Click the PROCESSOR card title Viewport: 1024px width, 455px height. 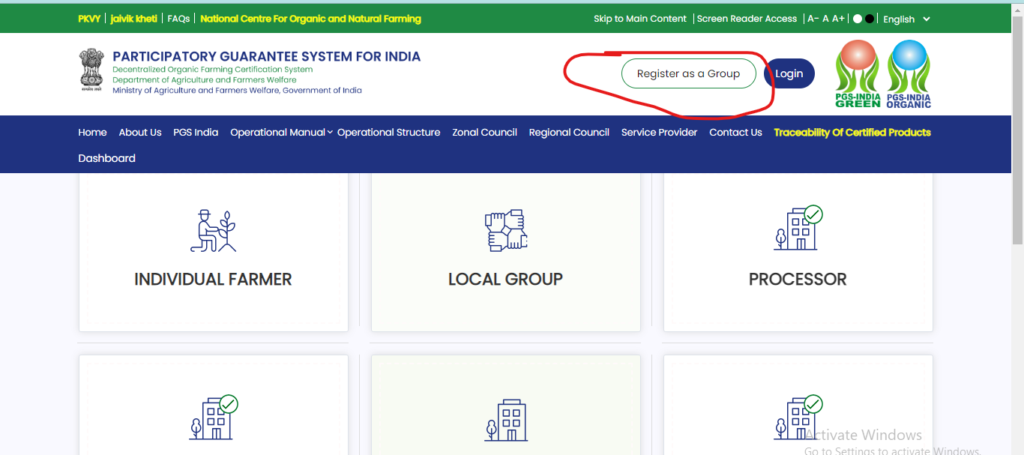pyautogui.click(x=797, y=279)
